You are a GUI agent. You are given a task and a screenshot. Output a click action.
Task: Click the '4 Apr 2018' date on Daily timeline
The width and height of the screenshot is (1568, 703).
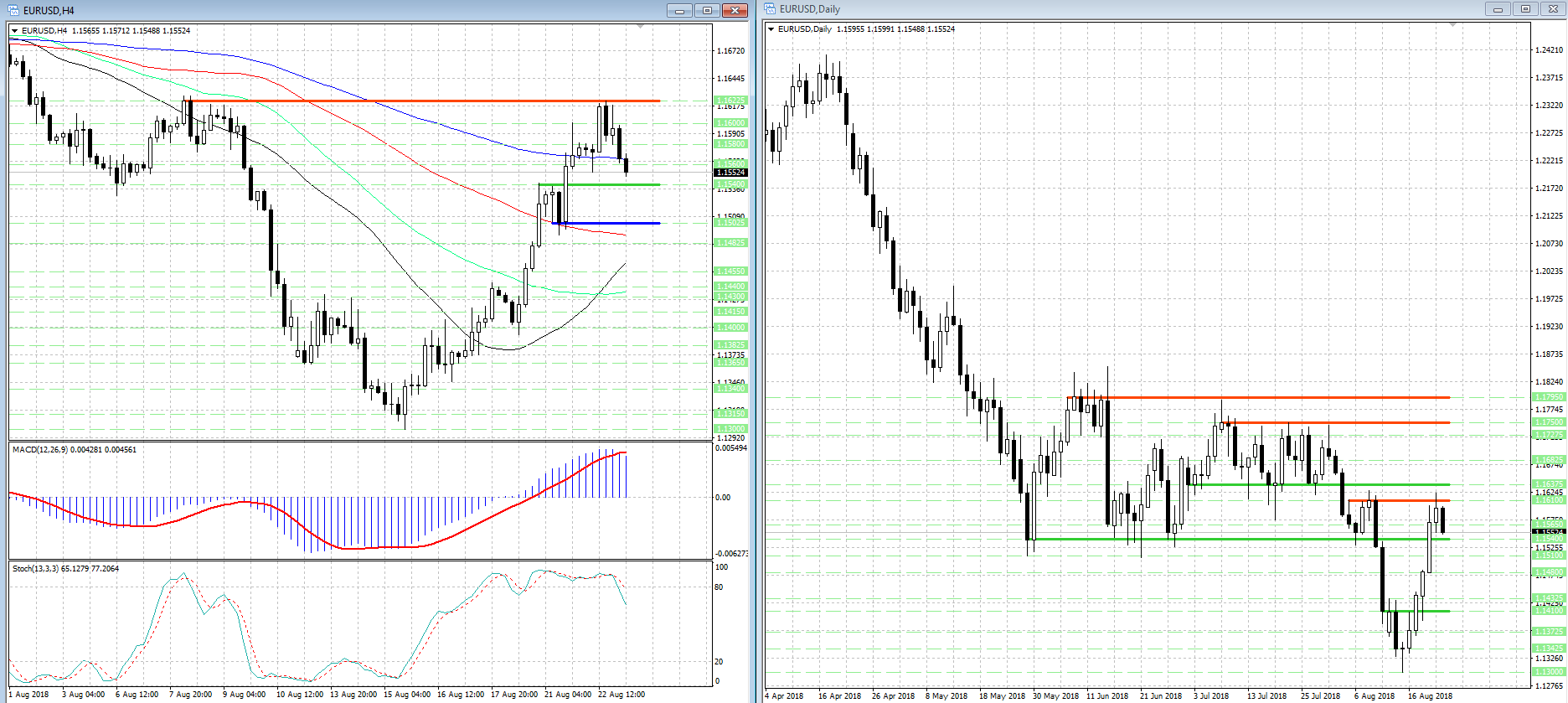pyautogui.click(x=784, y=696)
